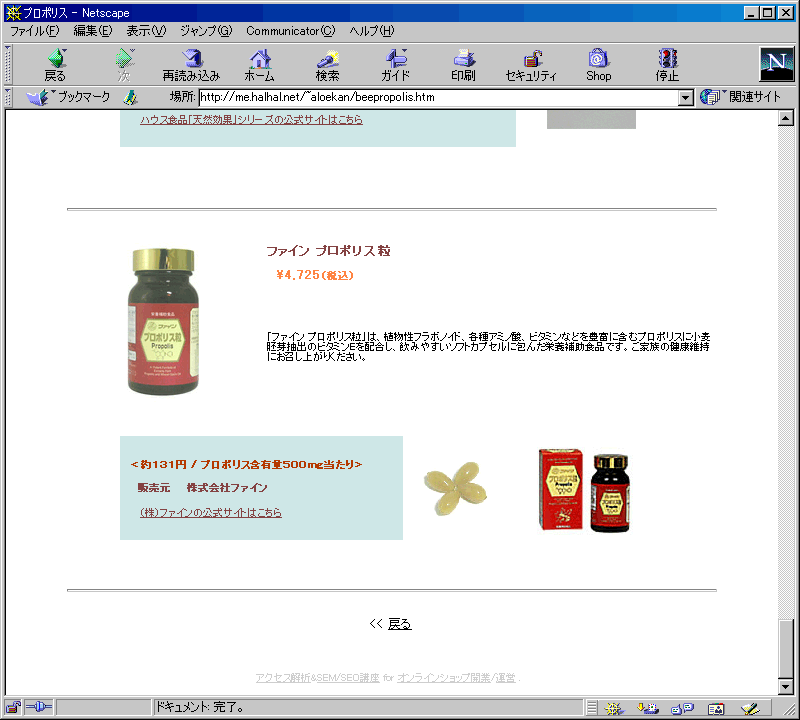800x720 pixels.
Task: Open Navigator from the component bar
Action: [x=614, y=708]
